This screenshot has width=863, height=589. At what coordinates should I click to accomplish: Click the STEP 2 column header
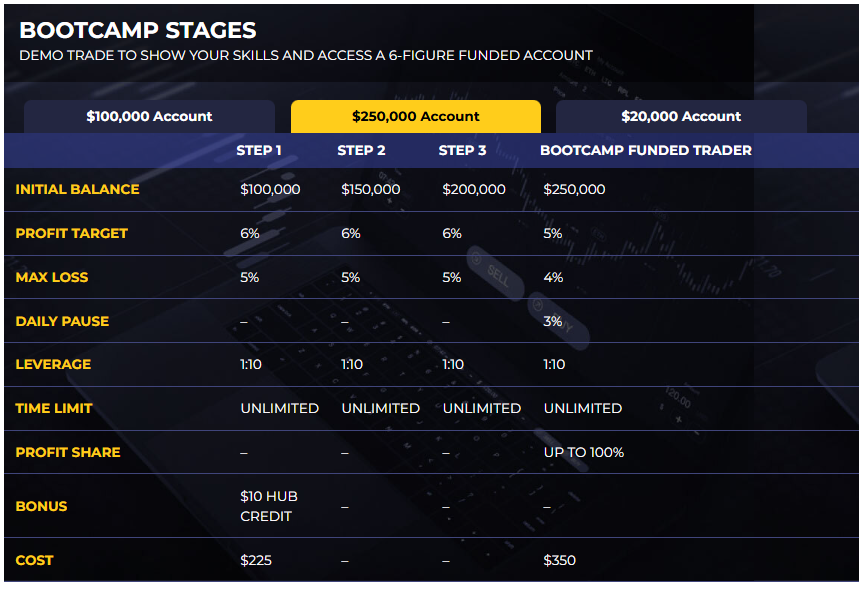click(x=361, y=150)
